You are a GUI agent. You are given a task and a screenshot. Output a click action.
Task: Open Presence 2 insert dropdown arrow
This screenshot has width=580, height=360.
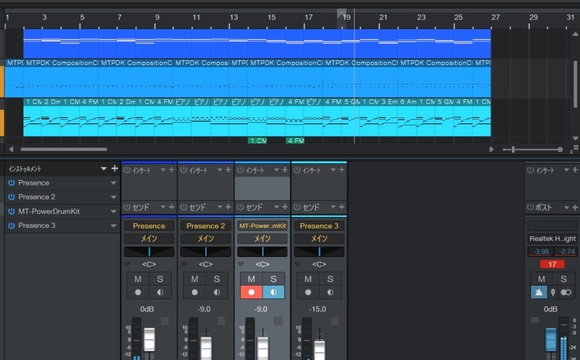220,170
